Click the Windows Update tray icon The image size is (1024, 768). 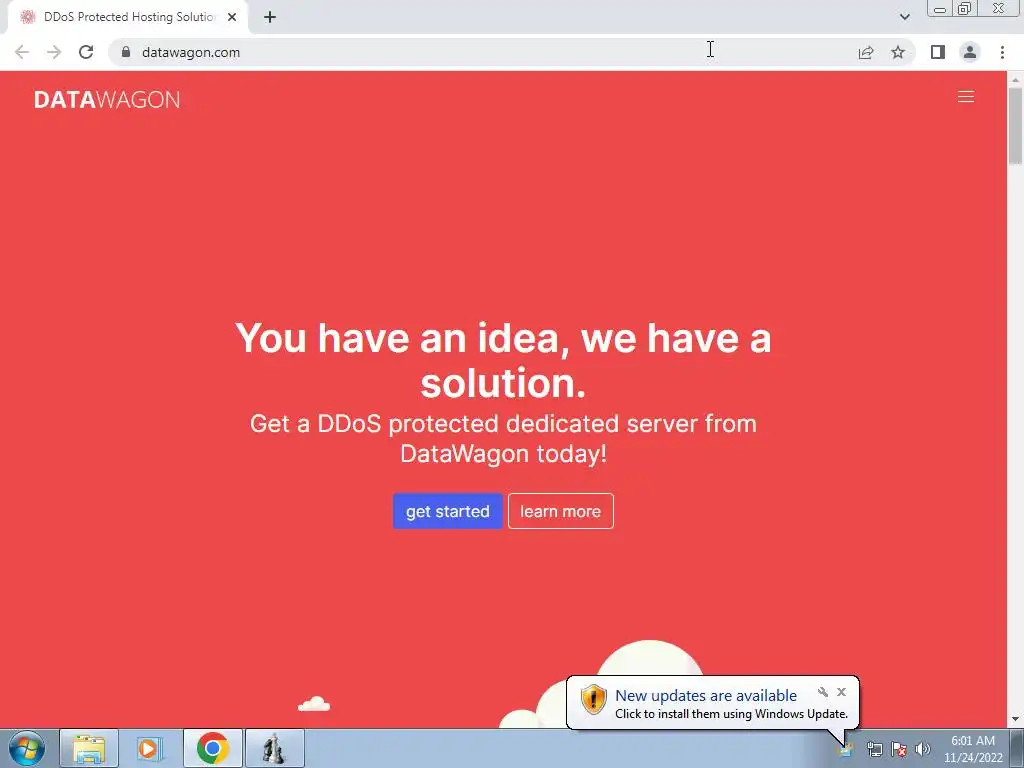tap(846, 749)
